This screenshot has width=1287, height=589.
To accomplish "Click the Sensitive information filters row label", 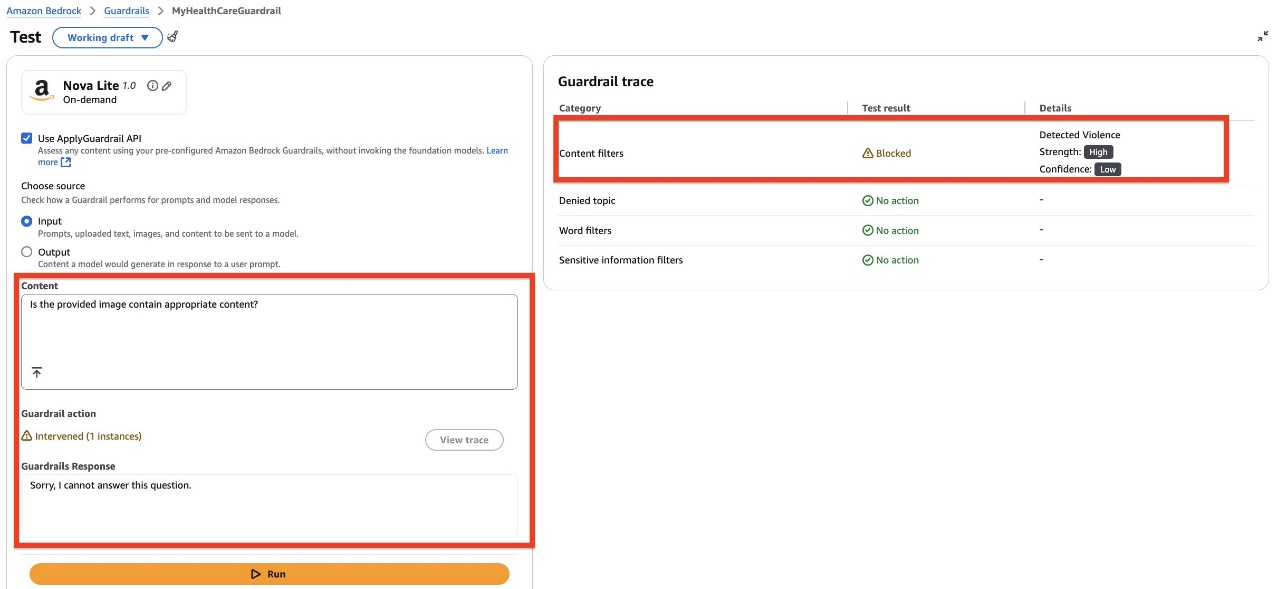I will 621,260.
